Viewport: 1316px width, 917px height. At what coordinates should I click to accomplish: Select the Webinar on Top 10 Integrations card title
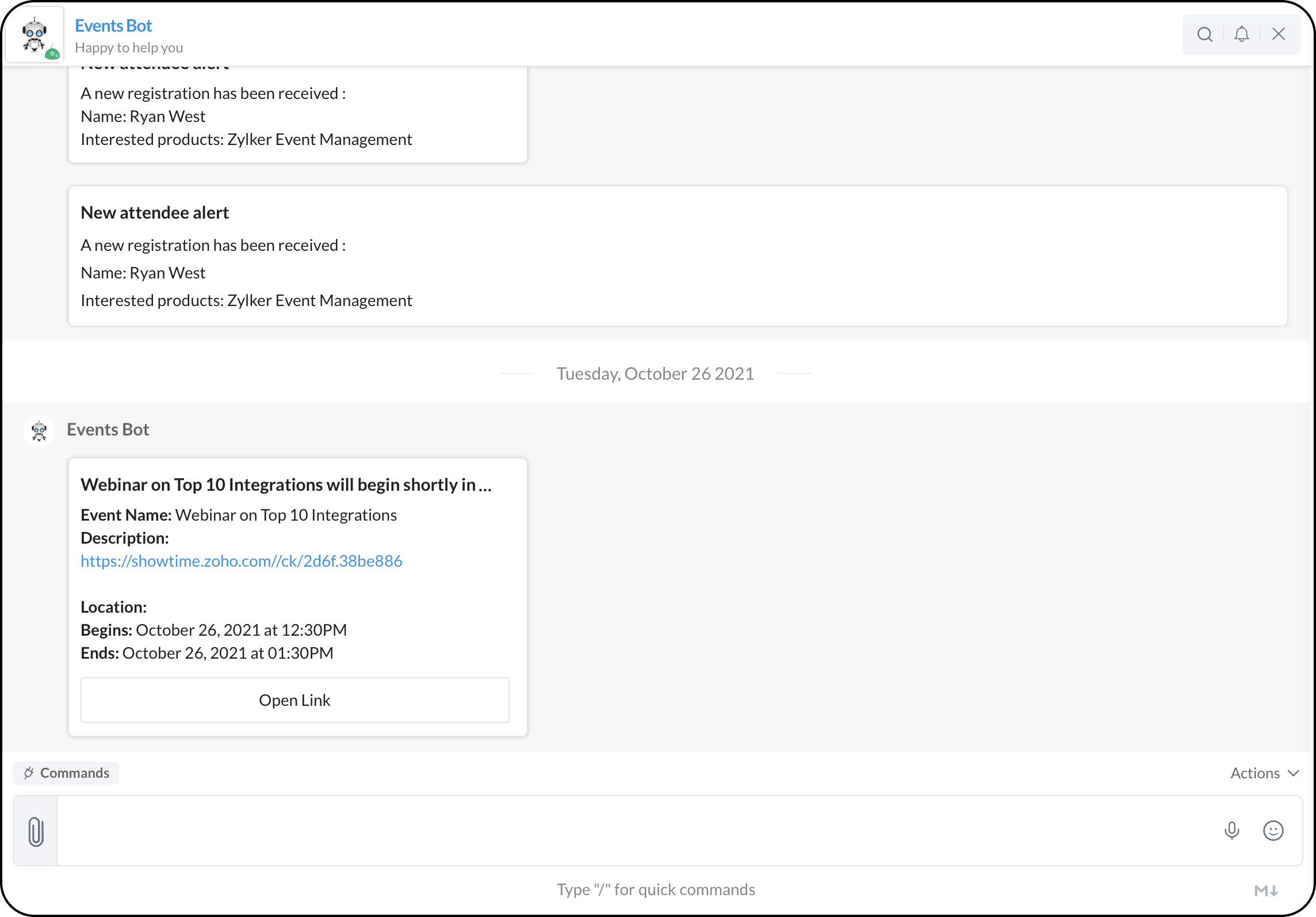tap(286, 485)
